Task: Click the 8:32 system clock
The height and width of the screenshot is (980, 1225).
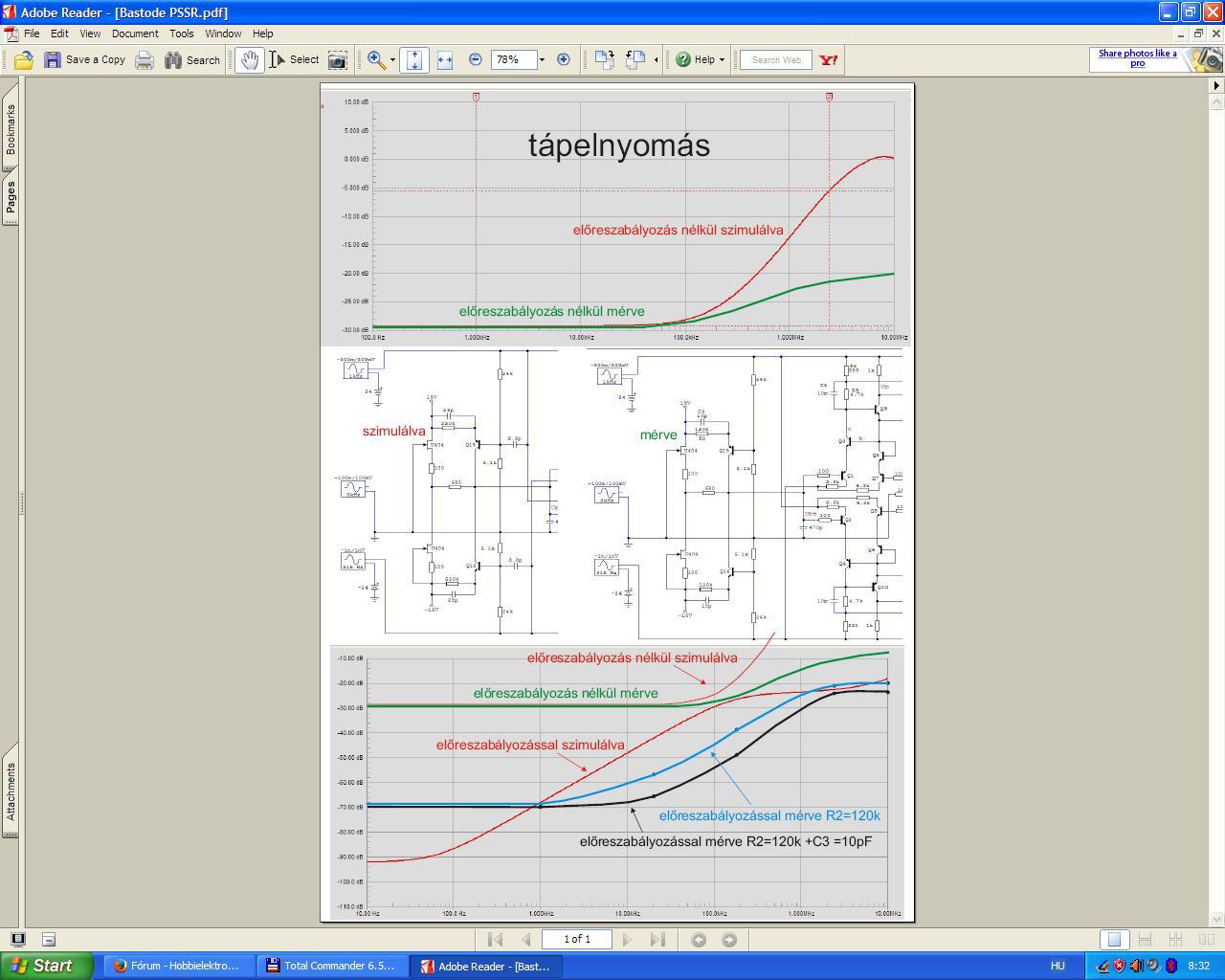Action: (1198, 966)
